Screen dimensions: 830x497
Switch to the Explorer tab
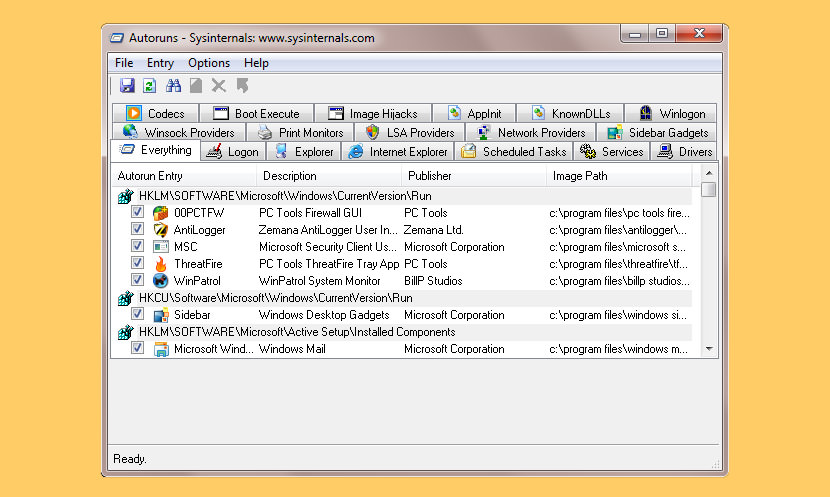coord(304,152)
